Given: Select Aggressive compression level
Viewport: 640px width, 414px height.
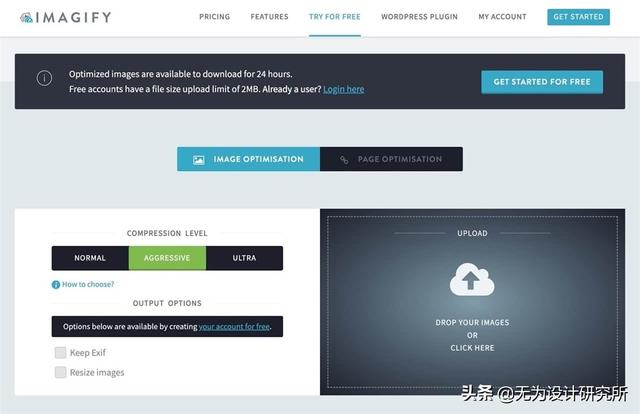Looking at the screenshot, I should 167,258.
